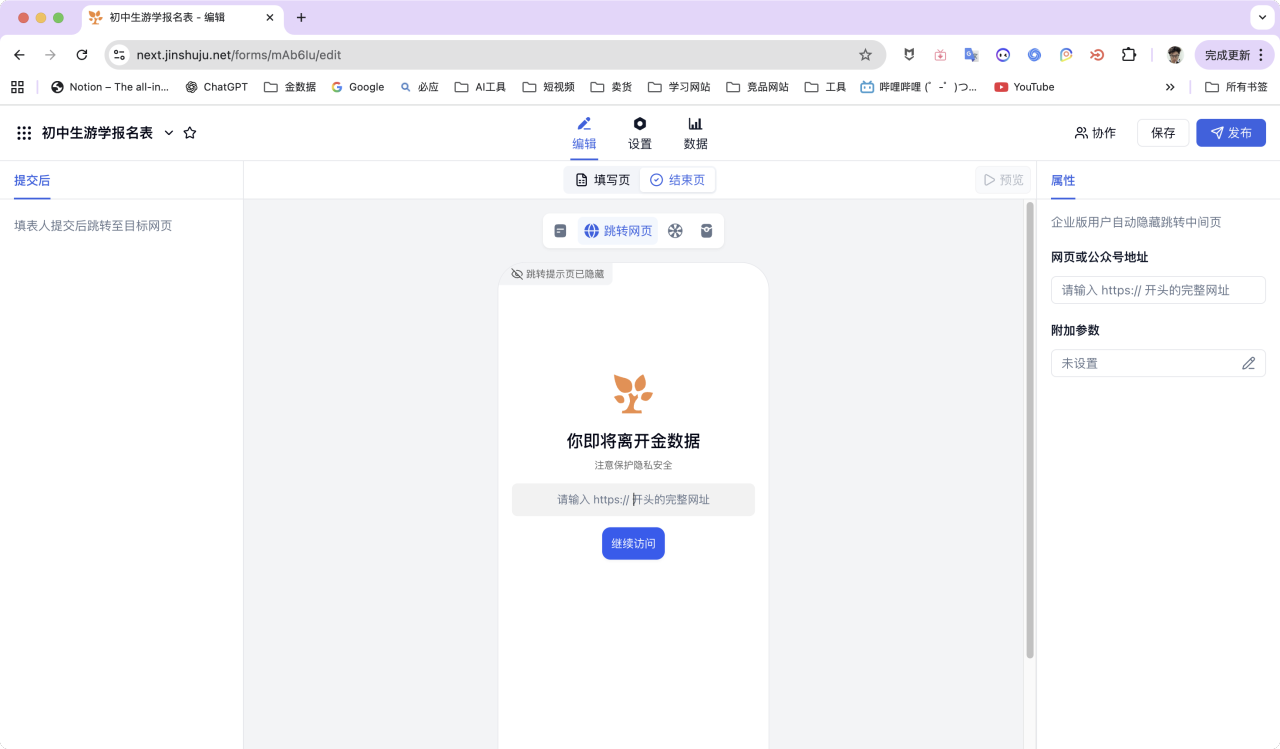Click the 网页或公众号地址 URL input field
The image size is (1280, 749).
point(1158,290)
